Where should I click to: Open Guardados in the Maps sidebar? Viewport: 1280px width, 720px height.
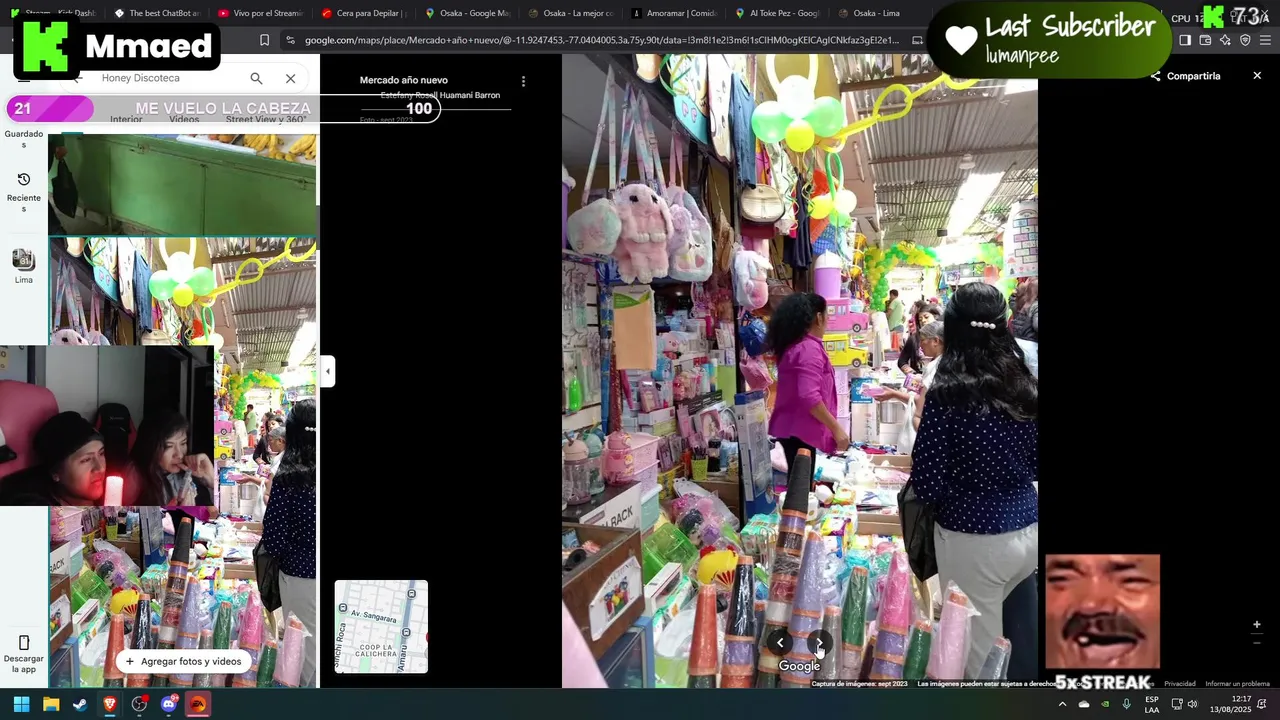click(24, 138)
